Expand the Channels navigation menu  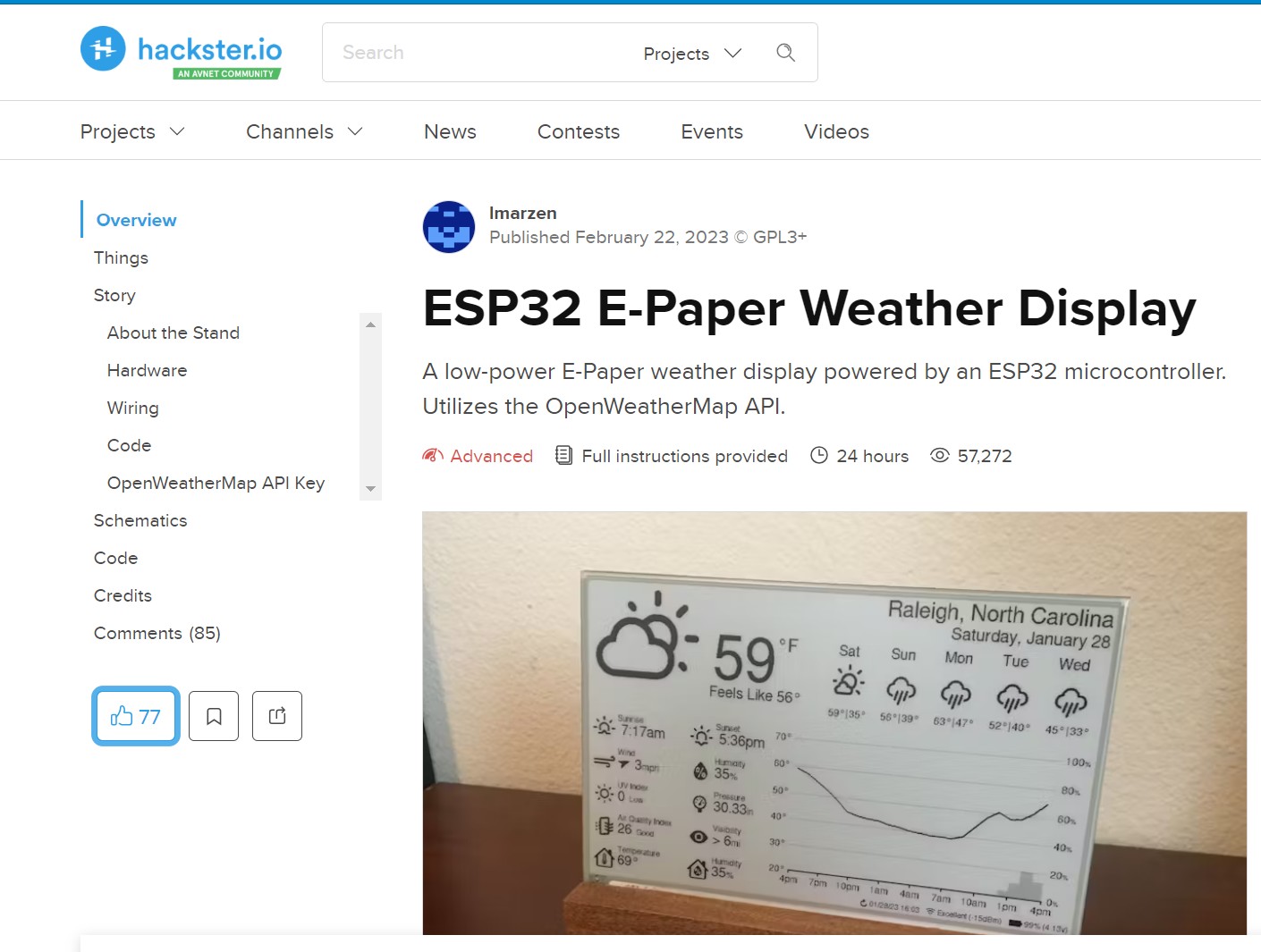[x=304, y=131]
